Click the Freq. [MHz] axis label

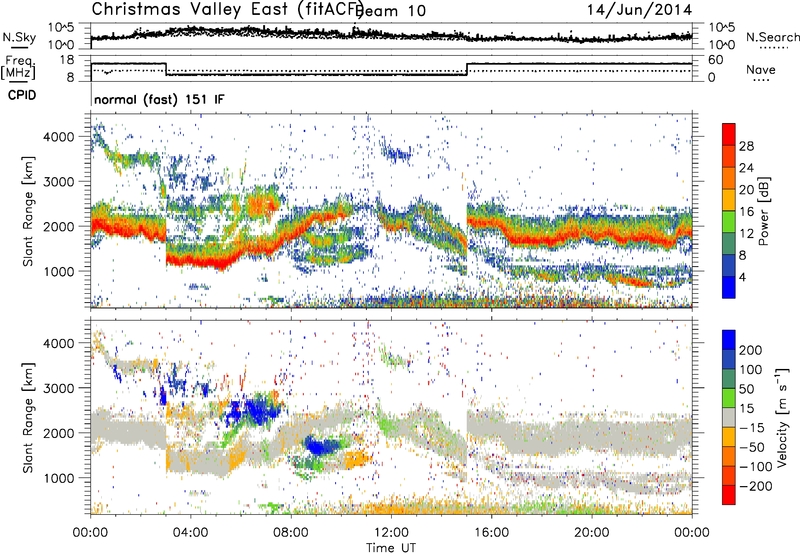coord(18,68)
